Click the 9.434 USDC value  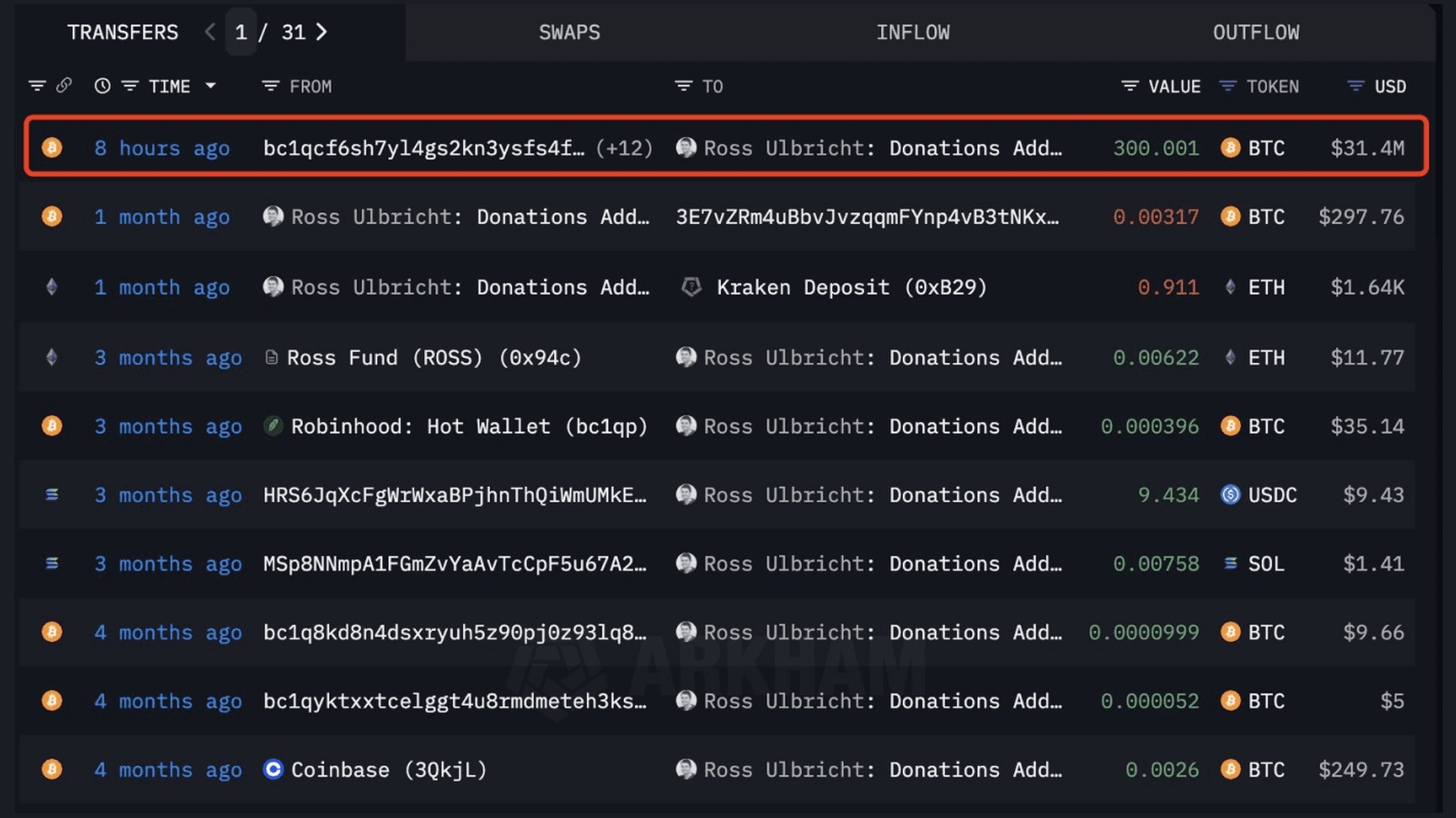pyautogui.click(x=1168, y=495)
